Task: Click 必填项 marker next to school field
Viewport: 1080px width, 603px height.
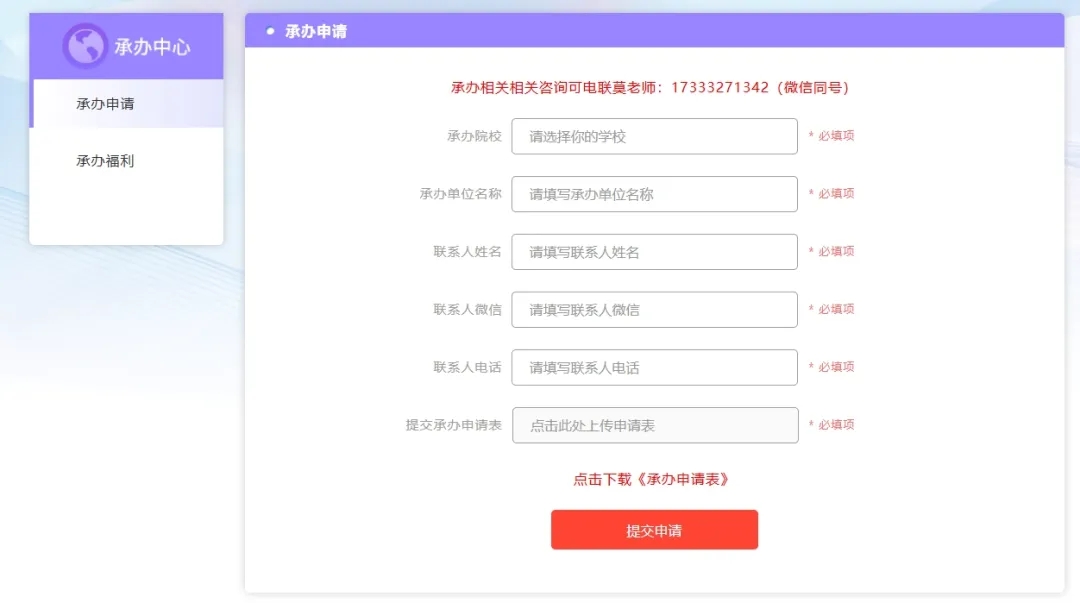Action: coord(831,136)
